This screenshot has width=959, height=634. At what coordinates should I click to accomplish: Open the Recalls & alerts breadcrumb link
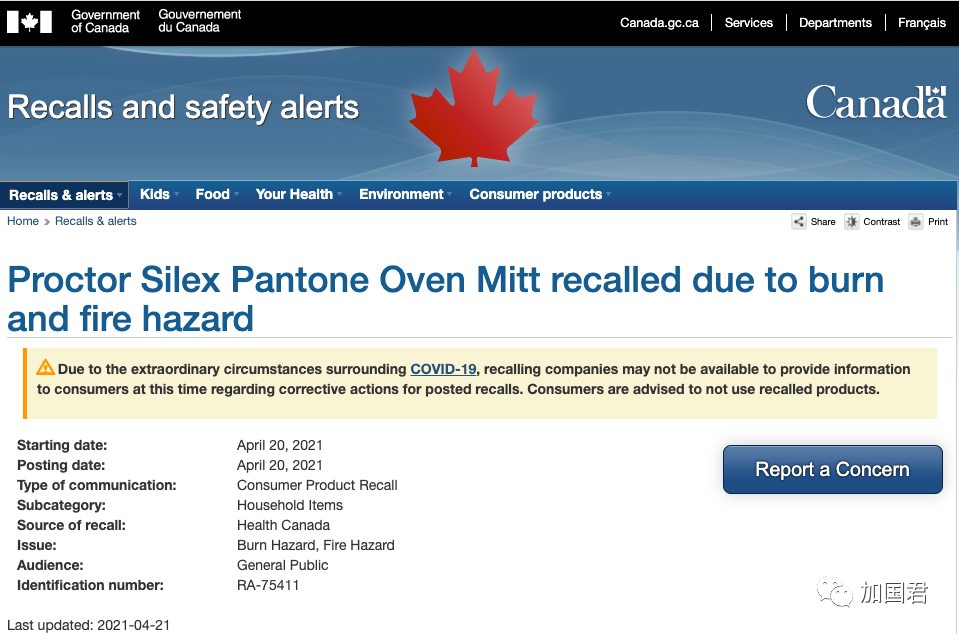tap(95, 221)
